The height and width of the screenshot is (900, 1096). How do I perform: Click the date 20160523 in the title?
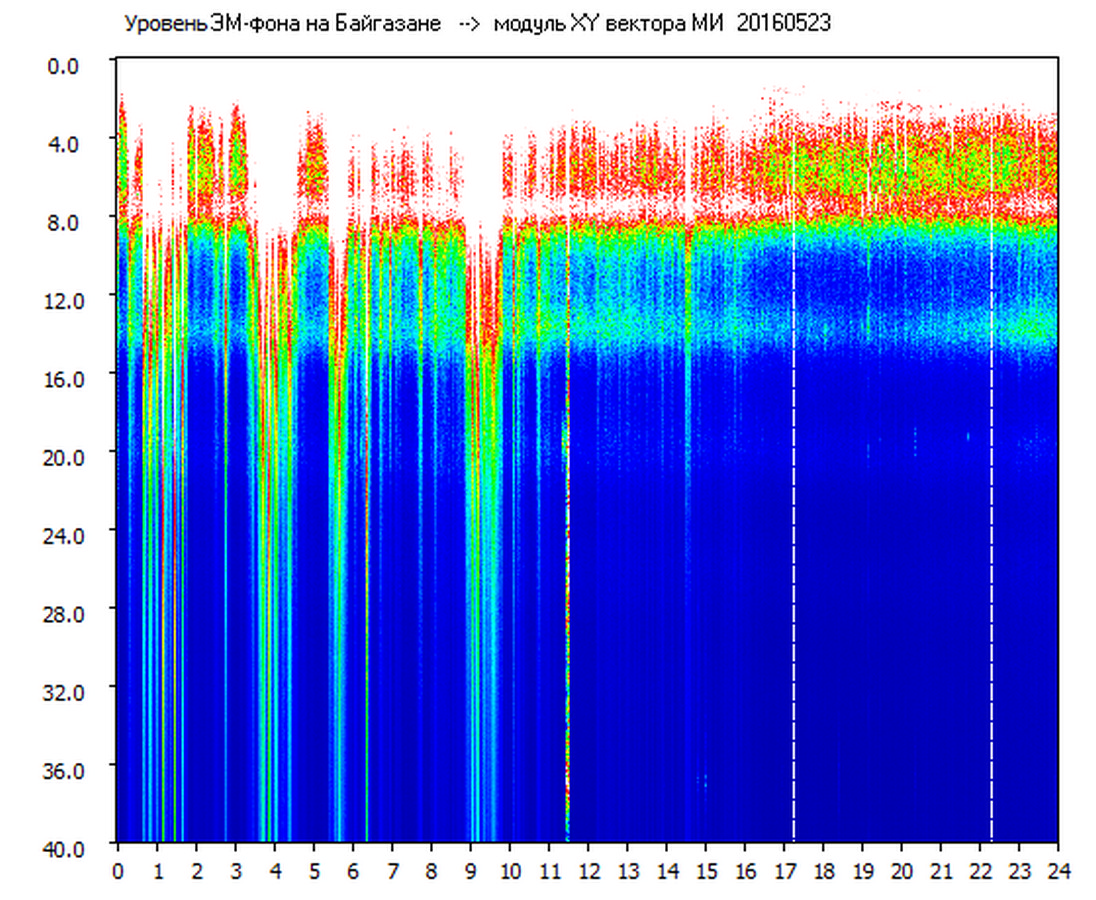click(783, 24)
